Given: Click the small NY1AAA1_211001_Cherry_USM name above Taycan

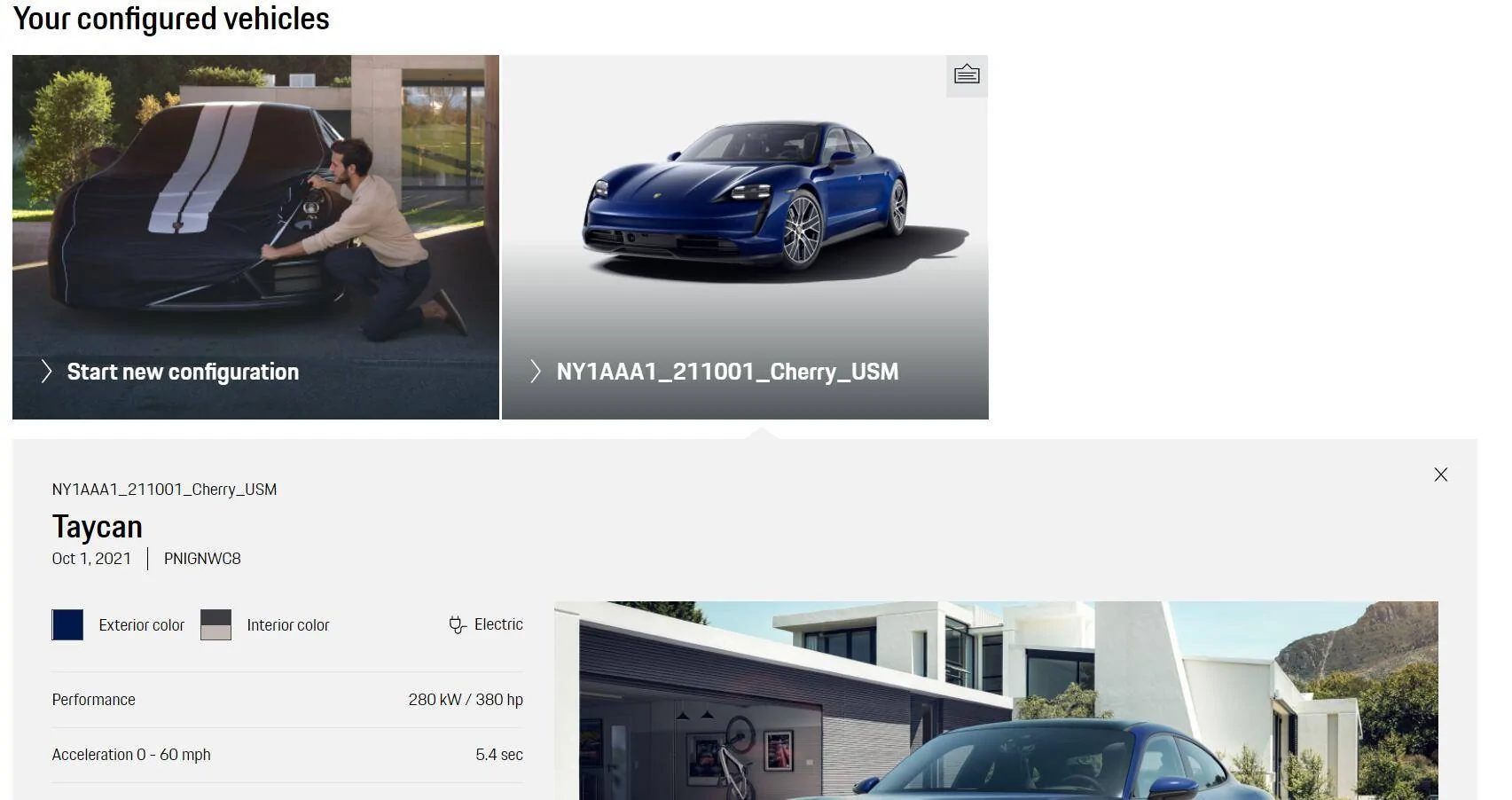Looking at the screenshot, I should click(x=164, y=490).
